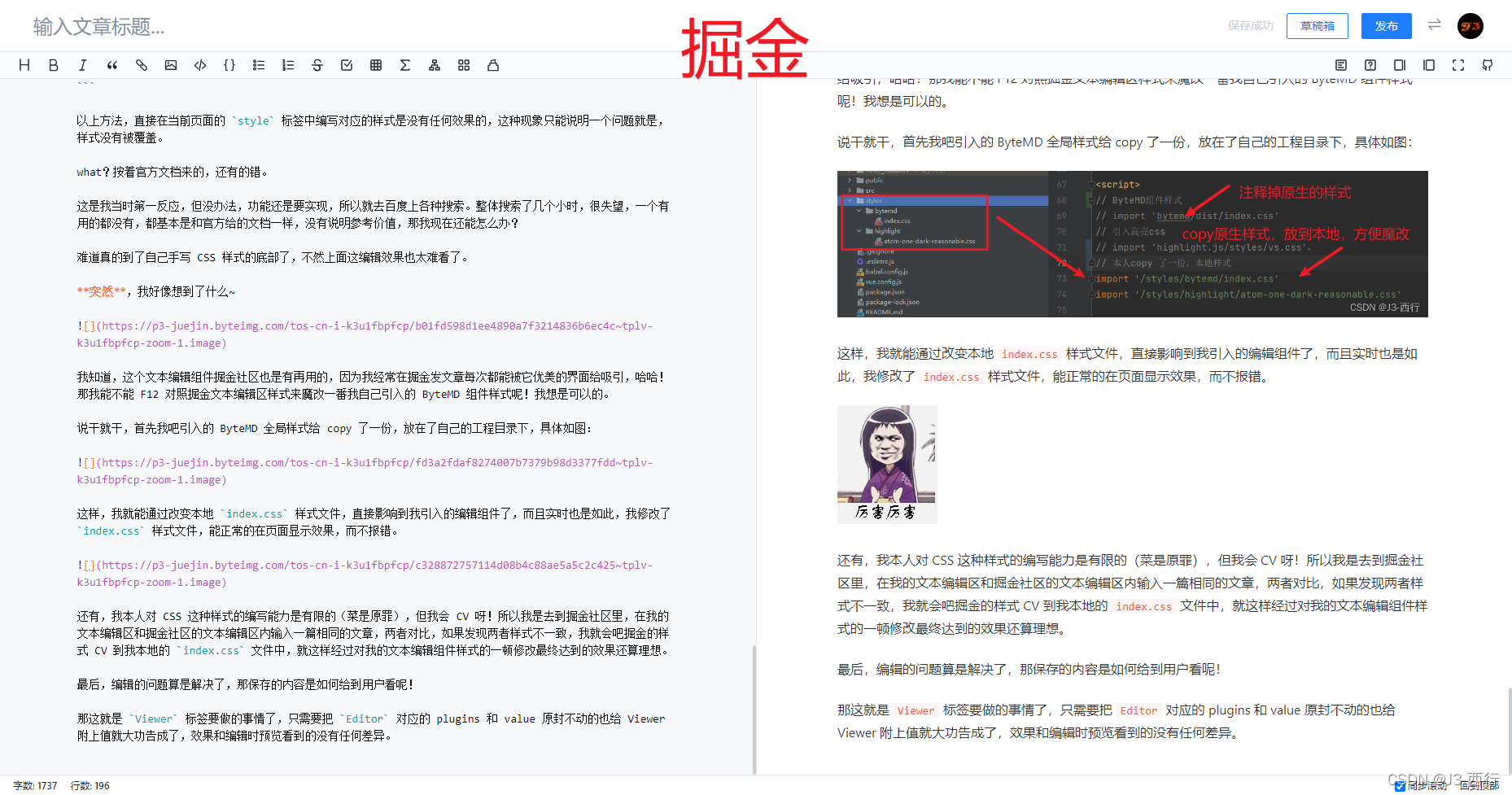Insert inline code with the angle-brackets icon
This screenshot has height=795, width=1512.
pos(200,65)
